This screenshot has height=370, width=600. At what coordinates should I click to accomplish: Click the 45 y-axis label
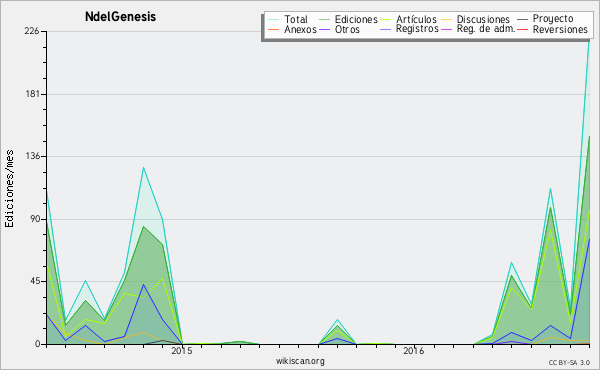click(34, 281)
